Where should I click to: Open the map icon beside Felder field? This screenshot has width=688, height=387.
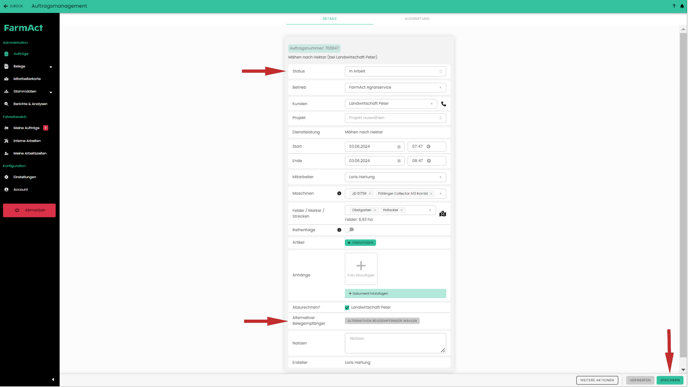coord(443,214)
